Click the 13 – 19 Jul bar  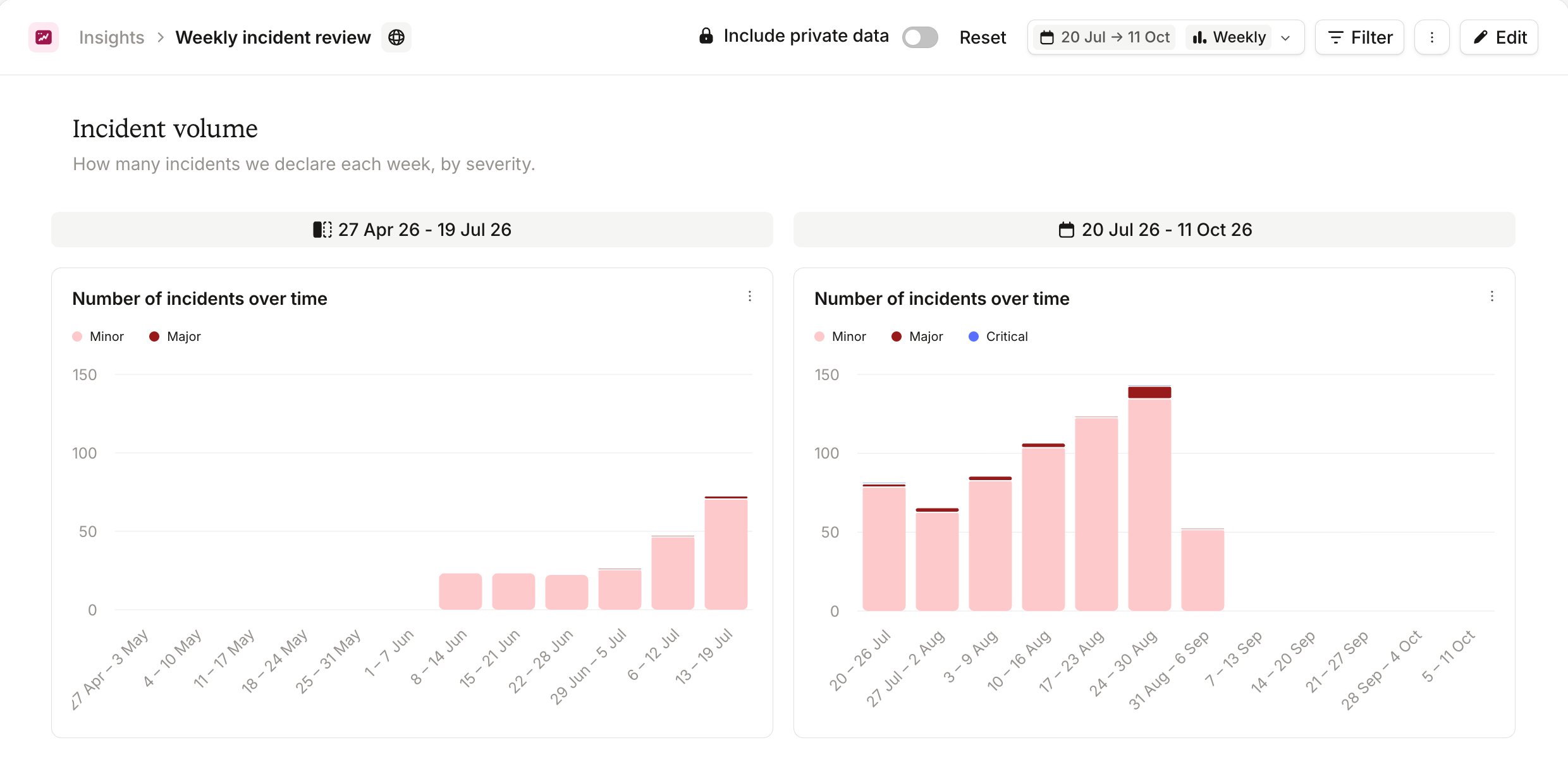coord(726,553)
